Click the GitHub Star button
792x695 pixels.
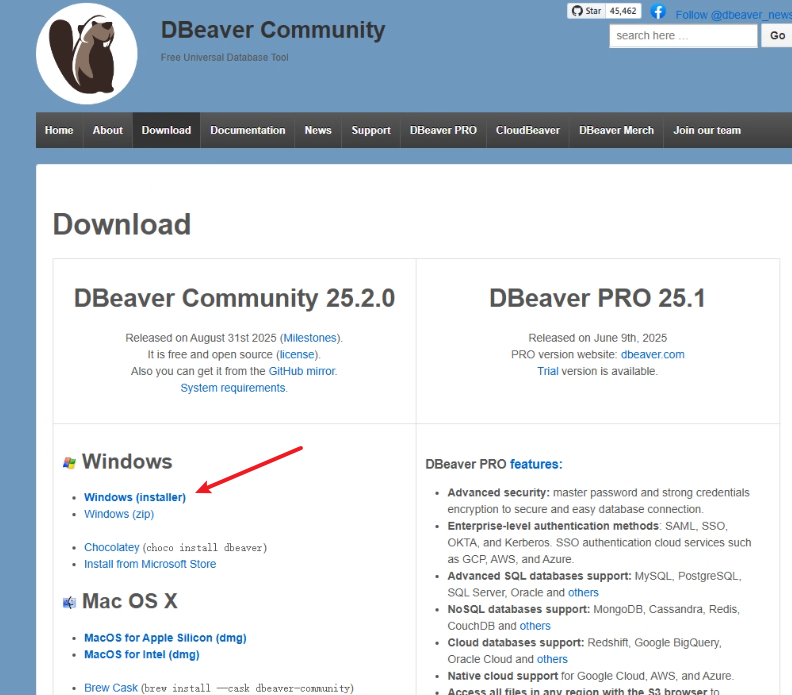click(x=586, y=11)
